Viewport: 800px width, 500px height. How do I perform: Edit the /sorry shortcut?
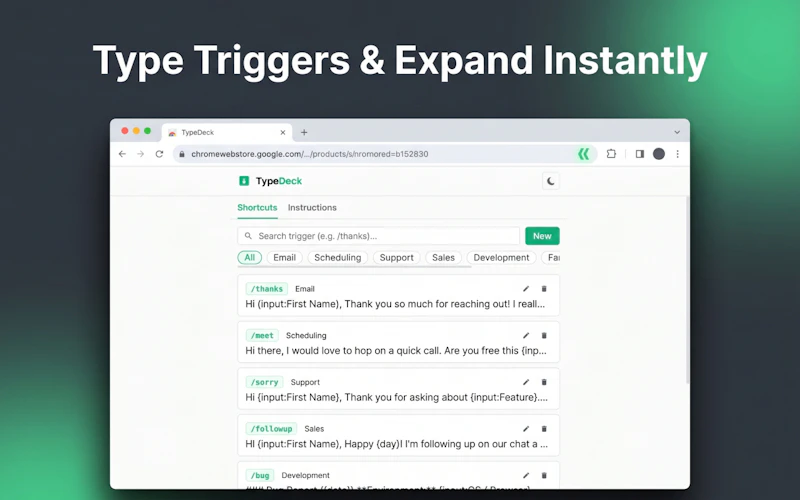526,382
